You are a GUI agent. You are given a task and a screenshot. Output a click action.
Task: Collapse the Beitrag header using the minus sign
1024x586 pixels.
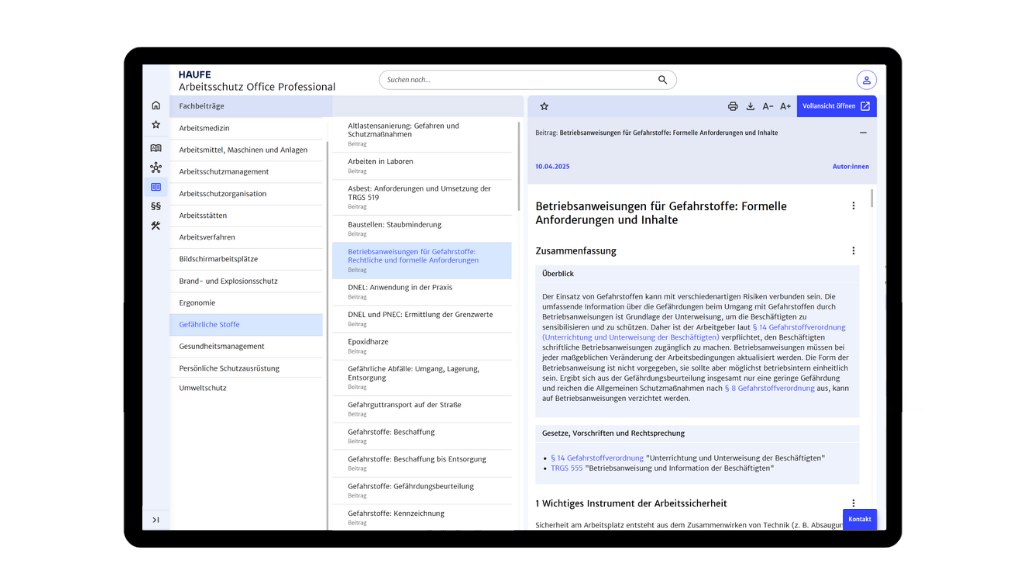pyautogui.click(x=863, y=132)
